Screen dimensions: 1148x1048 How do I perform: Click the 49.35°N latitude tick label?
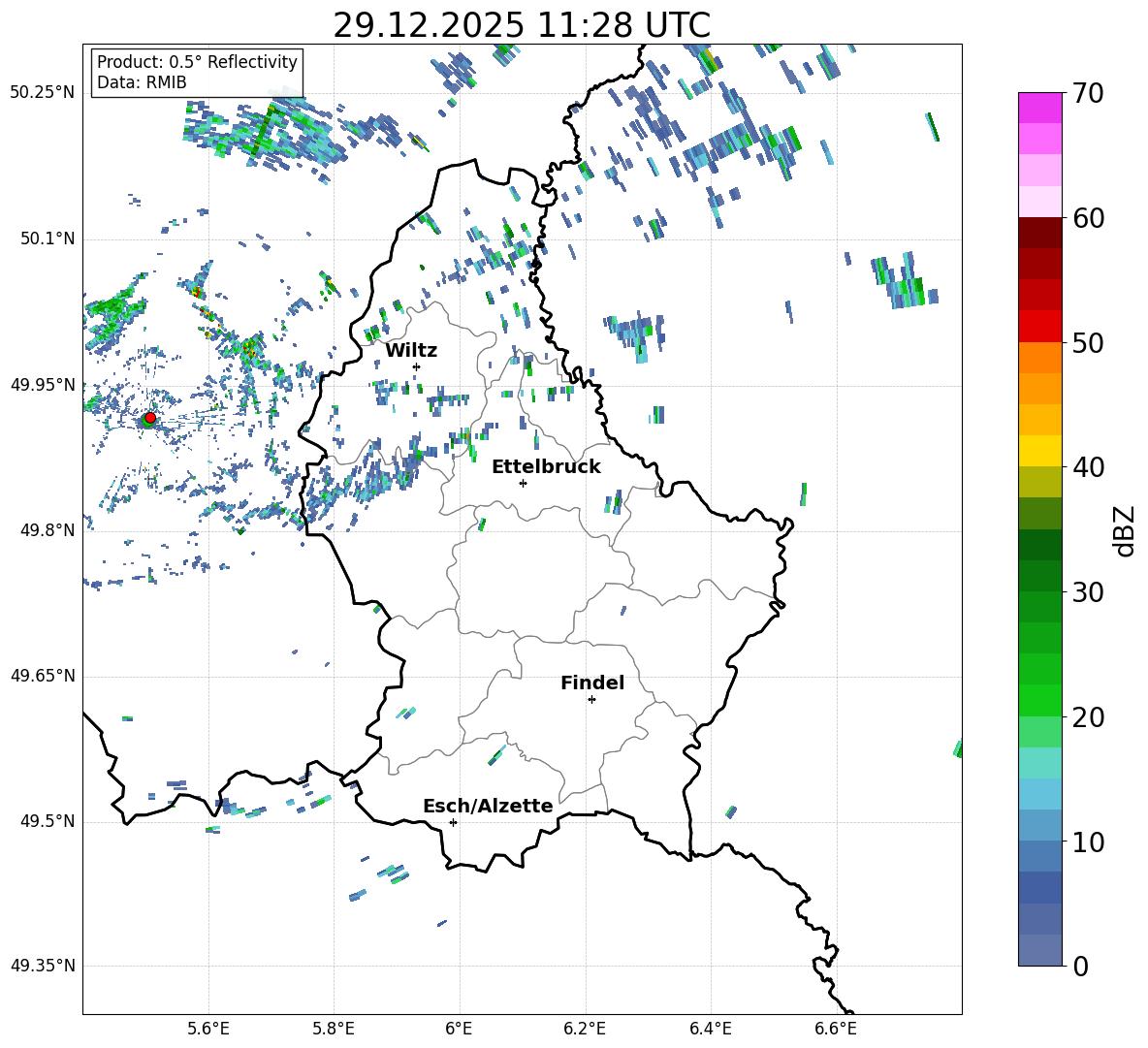(x=43, y=966)
